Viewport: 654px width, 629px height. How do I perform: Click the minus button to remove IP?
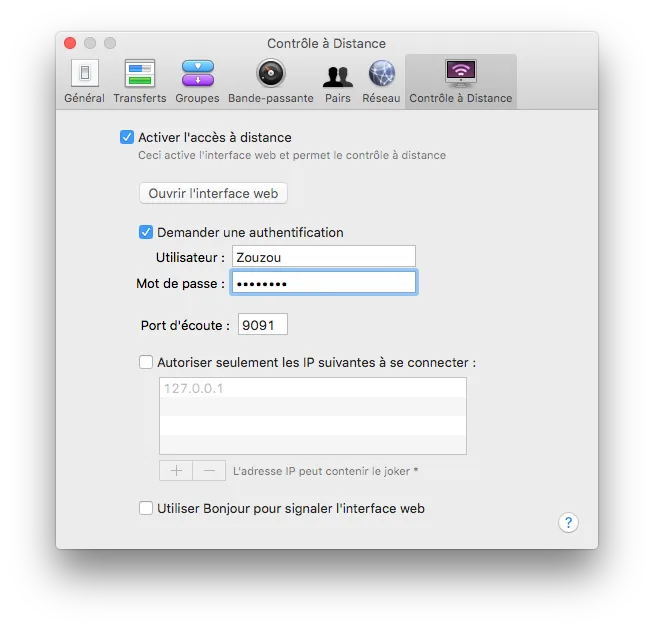209,471
